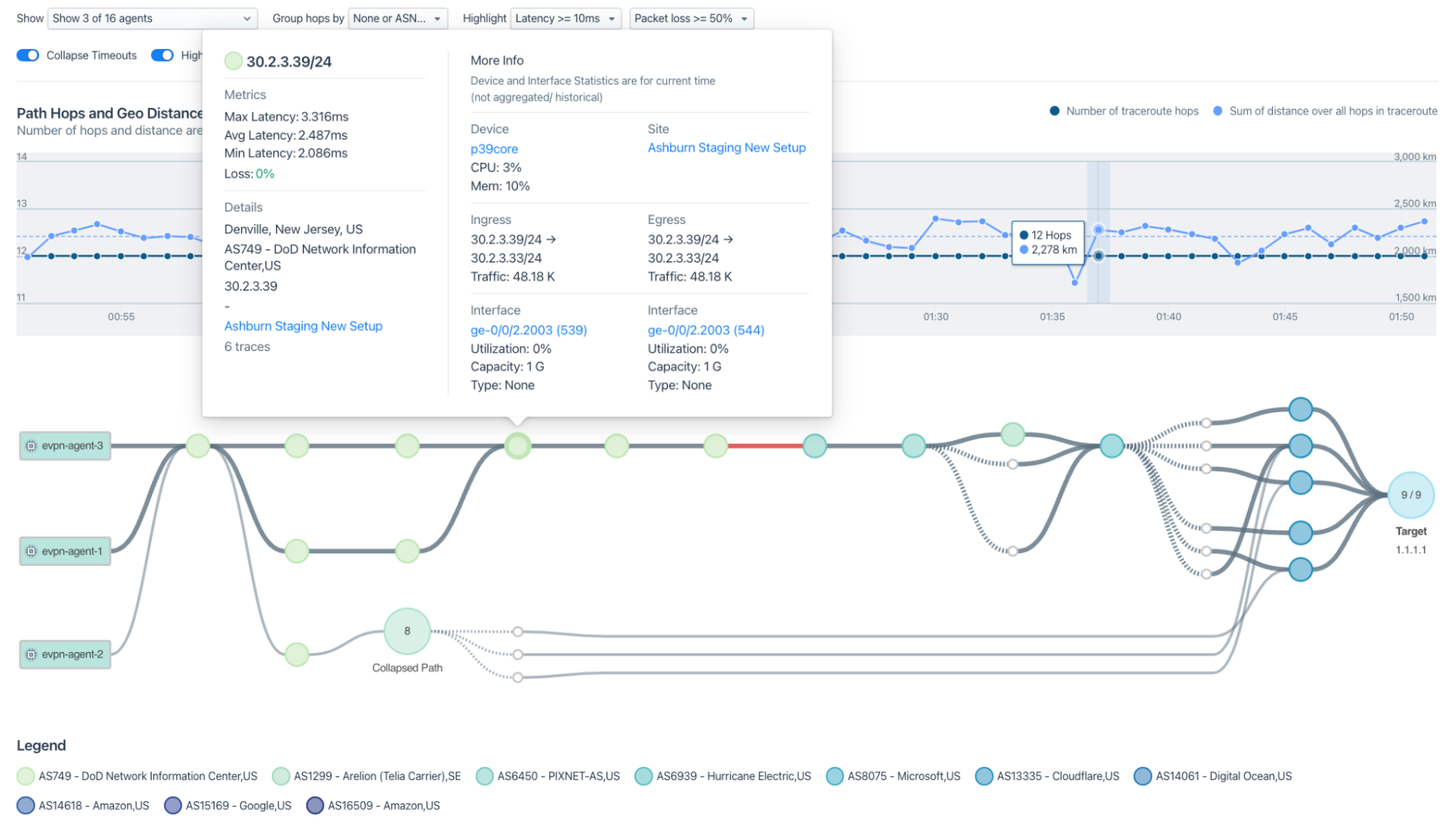Toggle Number of traceroute hops legend series
Viewport: 1456px width, 836px height.
click(x=1123, y=111)
